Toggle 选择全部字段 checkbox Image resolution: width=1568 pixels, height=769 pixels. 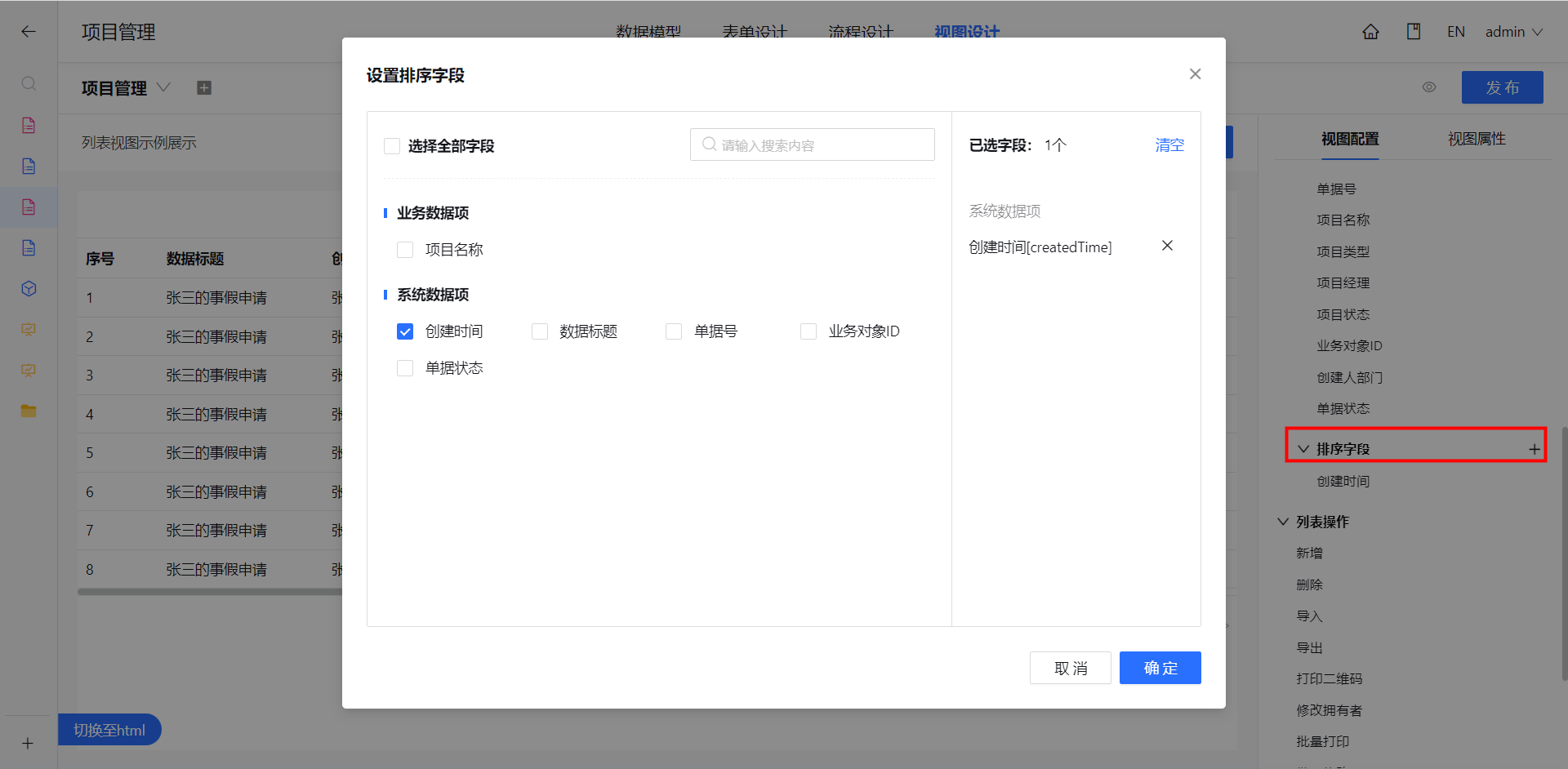click(x=392, y=146)
